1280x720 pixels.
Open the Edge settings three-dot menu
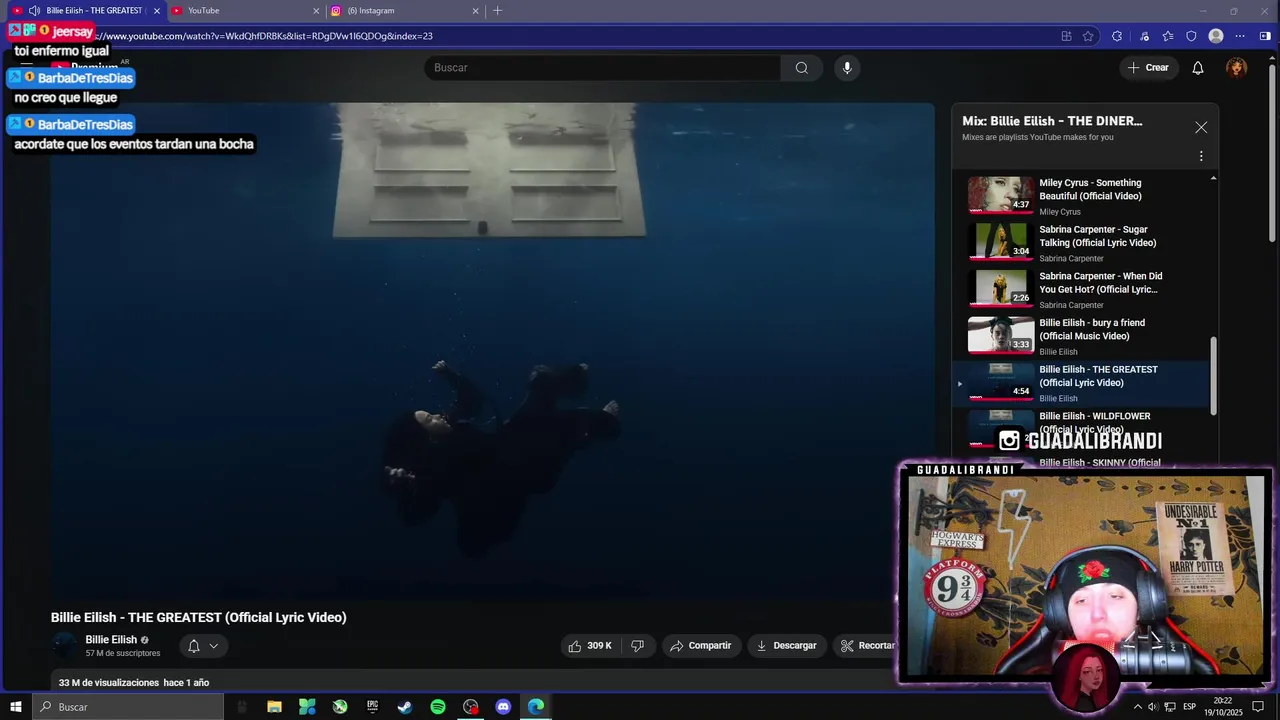pyautogui.click(x=1240, y=36)
